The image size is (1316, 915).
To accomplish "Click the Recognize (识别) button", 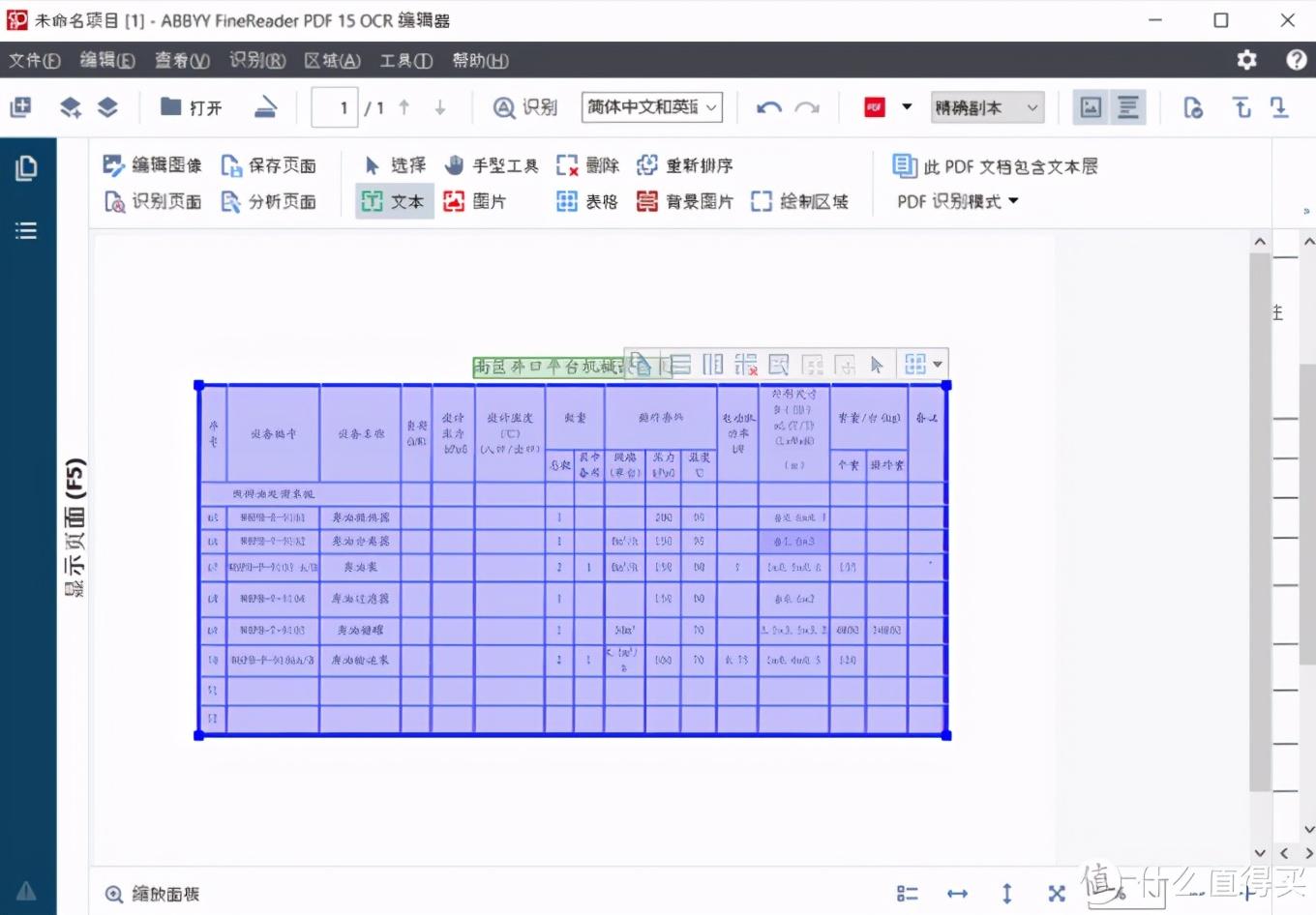I will point(525,107).
